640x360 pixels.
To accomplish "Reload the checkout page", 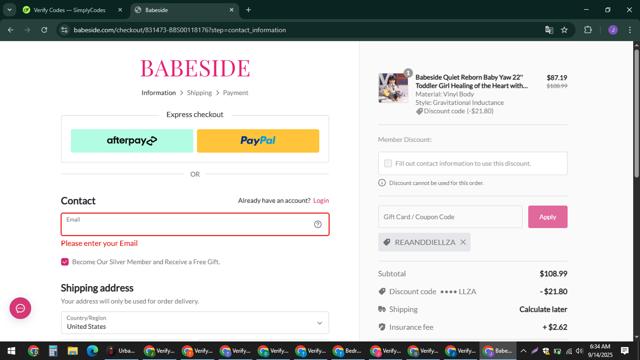I will [44, 30].
